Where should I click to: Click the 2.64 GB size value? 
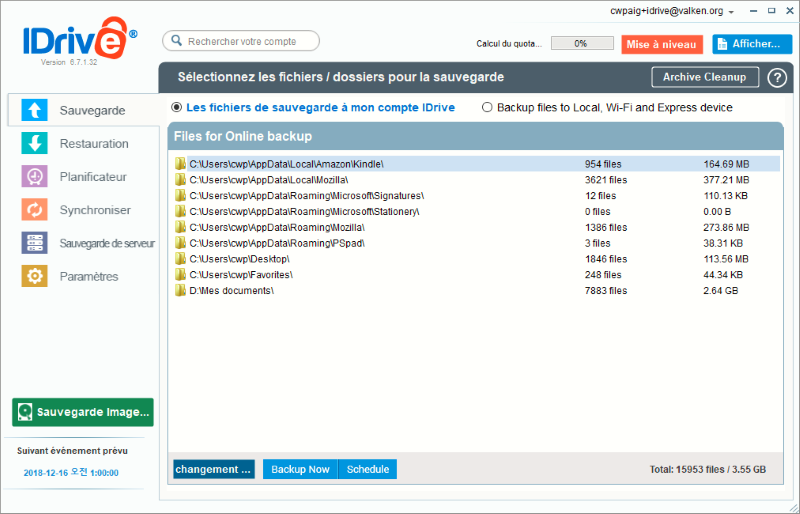(x=720, y=290)
